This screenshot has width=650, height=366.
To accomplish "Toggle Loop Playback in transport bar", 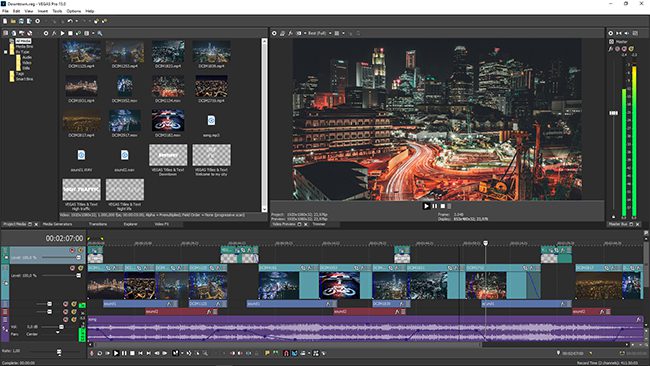I will (100, 353).
